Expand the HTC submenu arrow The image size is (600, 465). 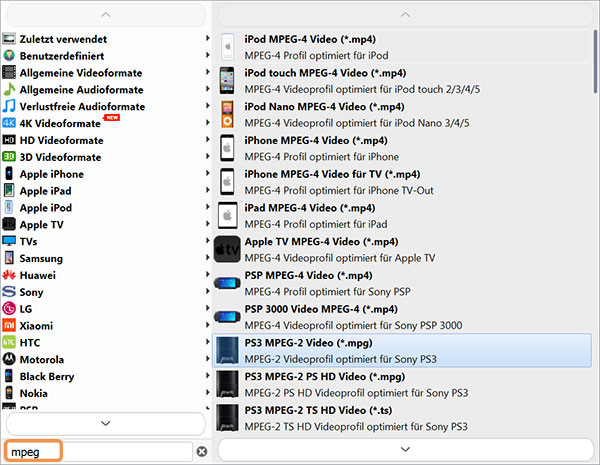[x=207, y=341]
